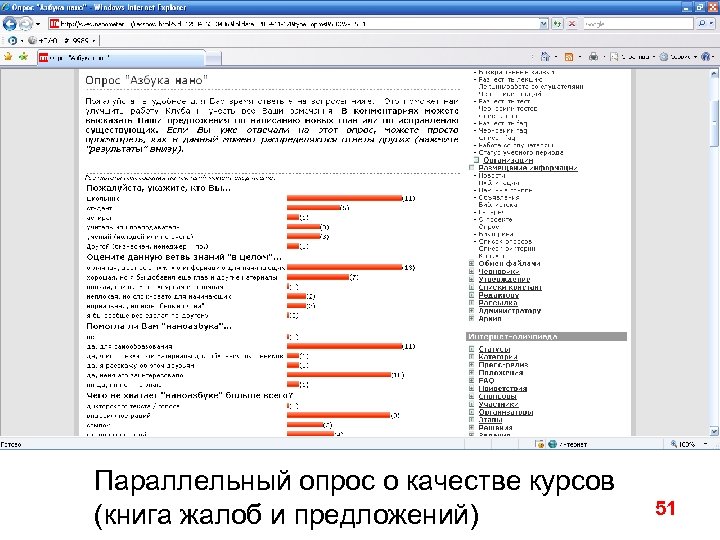The width and height of the screenshot is (720, 540).
Task: Open the zoom level dropdown arrow
Action: 705,444
